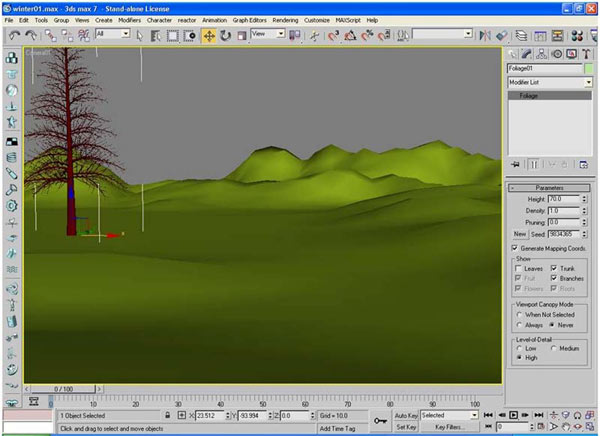The image size is (600, 436).
Task: Click the Set Keys key icon
Action: [380, 421]
